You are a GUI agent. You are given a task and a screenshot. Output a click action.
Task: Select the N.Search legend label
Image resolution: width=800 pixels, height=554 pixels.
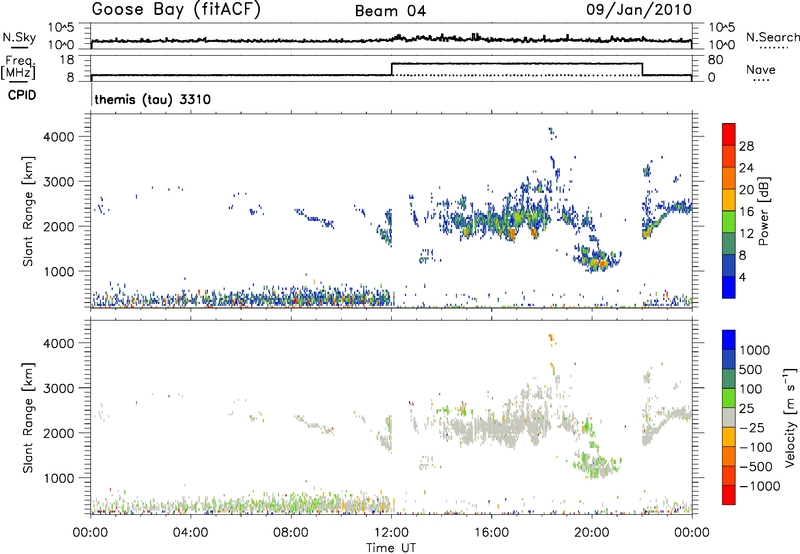tap(772, 37)
